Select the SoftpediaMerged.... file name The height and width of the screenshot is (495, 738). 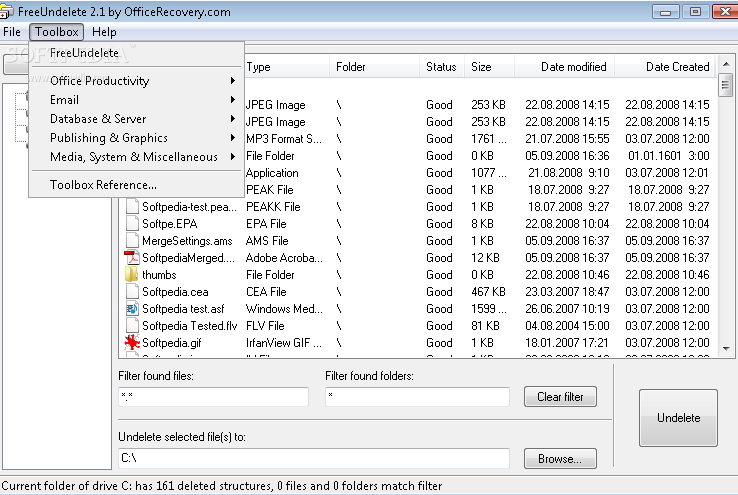[x=188, y=258]
